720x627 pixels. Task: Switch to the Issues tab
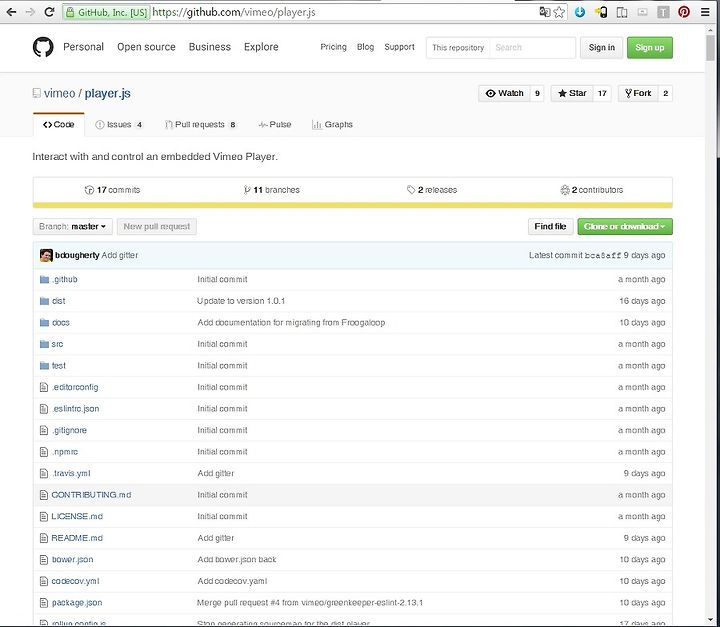click(x=119, y=124)
